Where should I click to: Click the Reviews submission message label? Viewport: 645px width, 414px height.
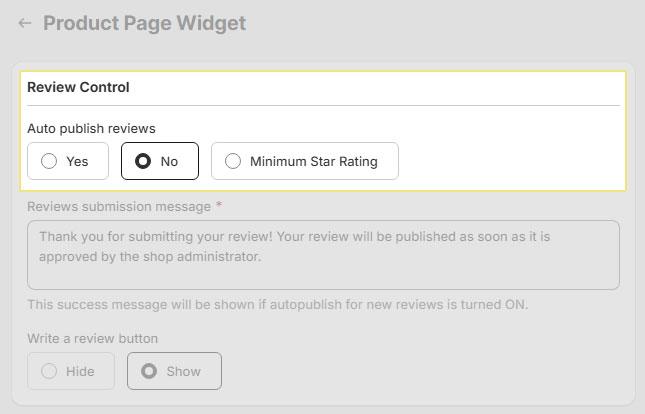119,206
